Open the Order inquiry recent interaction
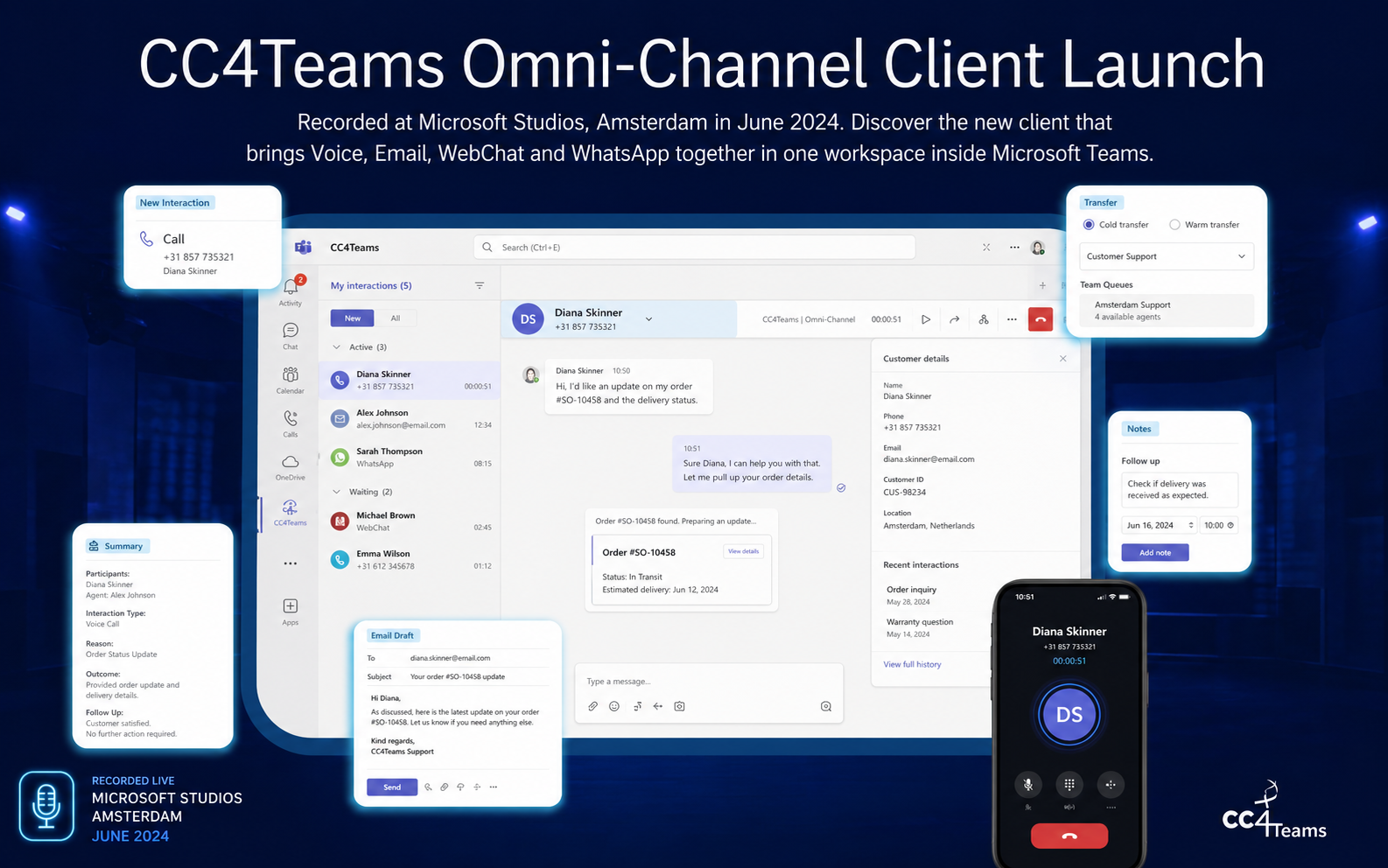Image resolution: width=1388 pixels, height=868 pixels. click(911, 595)
